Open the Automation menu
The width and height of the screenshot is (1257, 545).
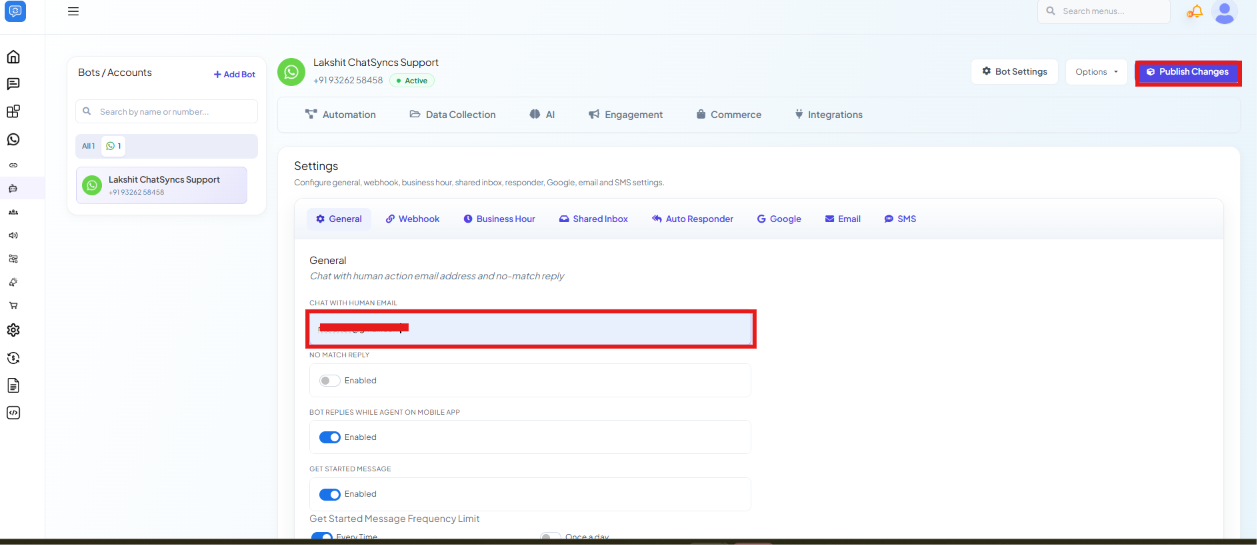coord(340,115)
